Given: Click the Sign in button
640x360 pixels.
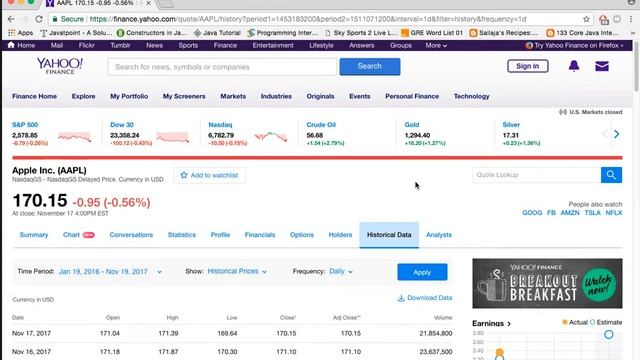Looking at the screenshot, I should pos(527,66).
